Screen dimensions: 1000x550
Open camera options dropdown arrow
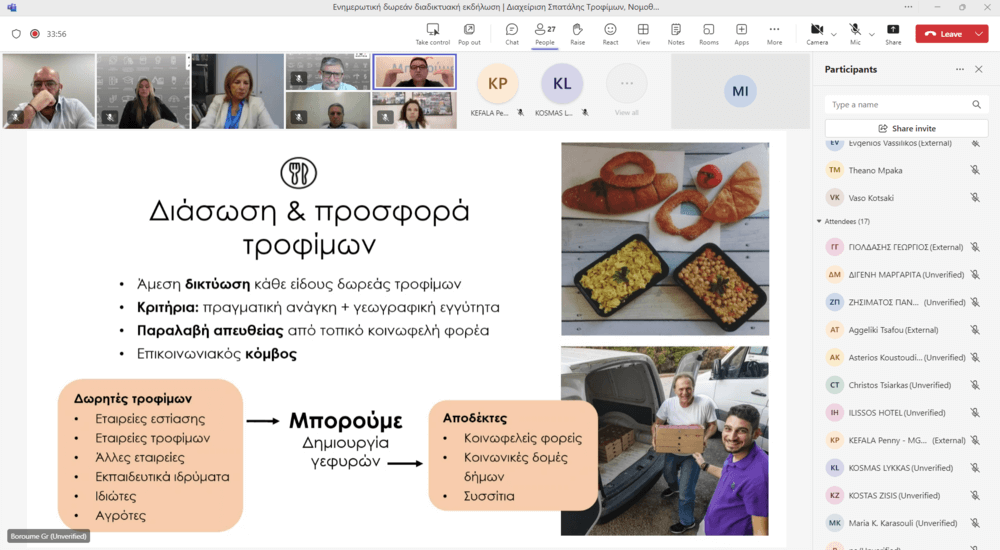click(x=834, y=34)
